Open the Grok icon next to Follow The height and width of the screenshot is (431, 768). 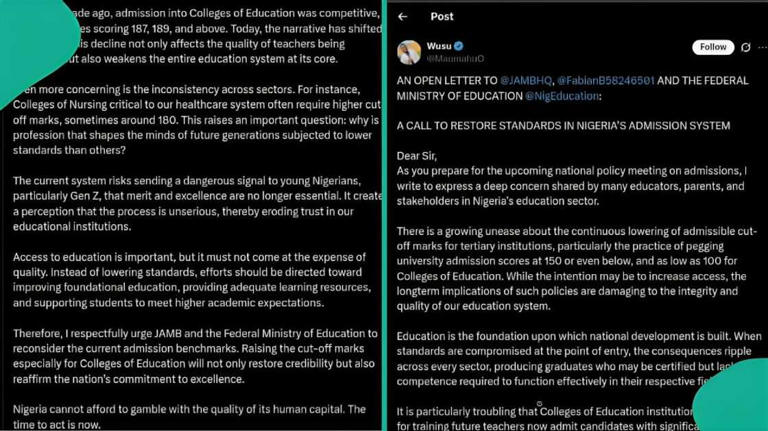point(745,47)
